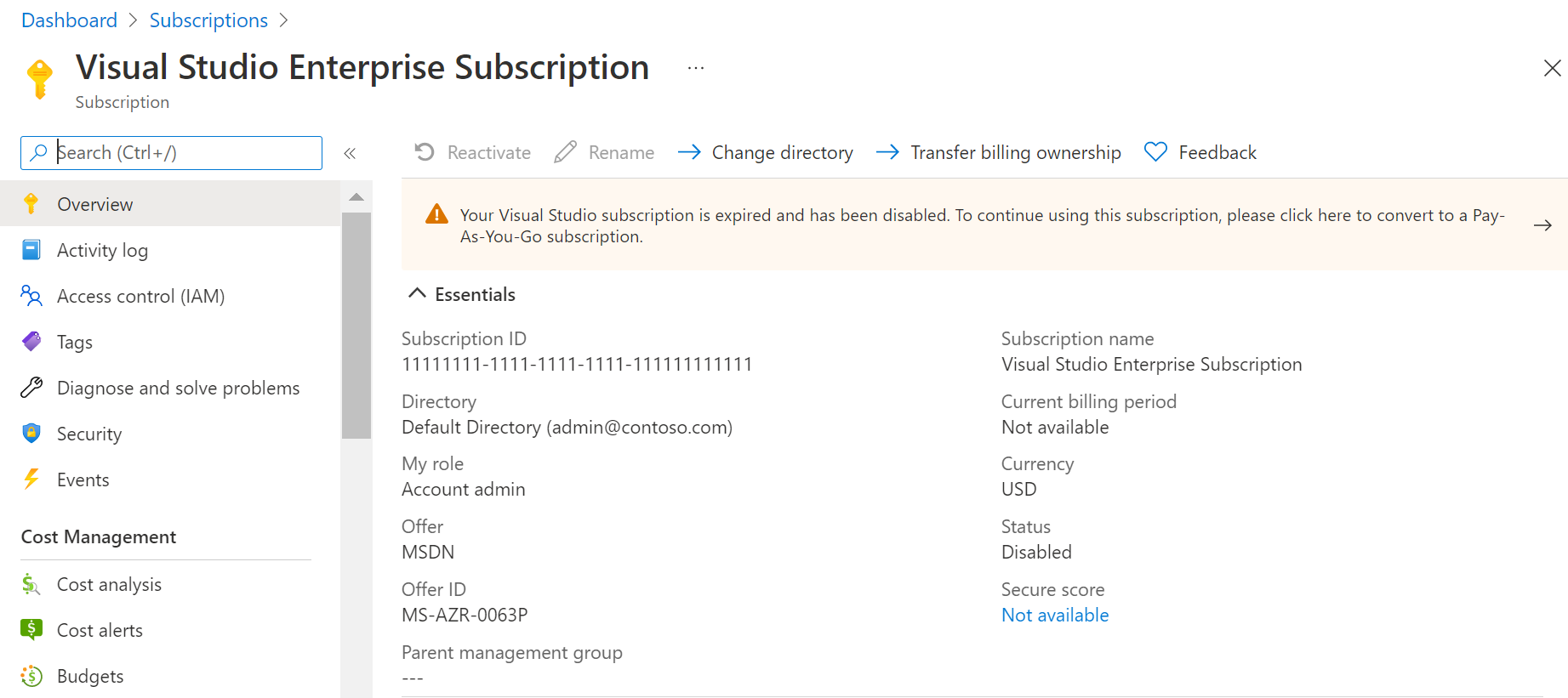The image size is (1568, 698).
Task: Click Transfer billing ownership
Action: click(999, 152)
